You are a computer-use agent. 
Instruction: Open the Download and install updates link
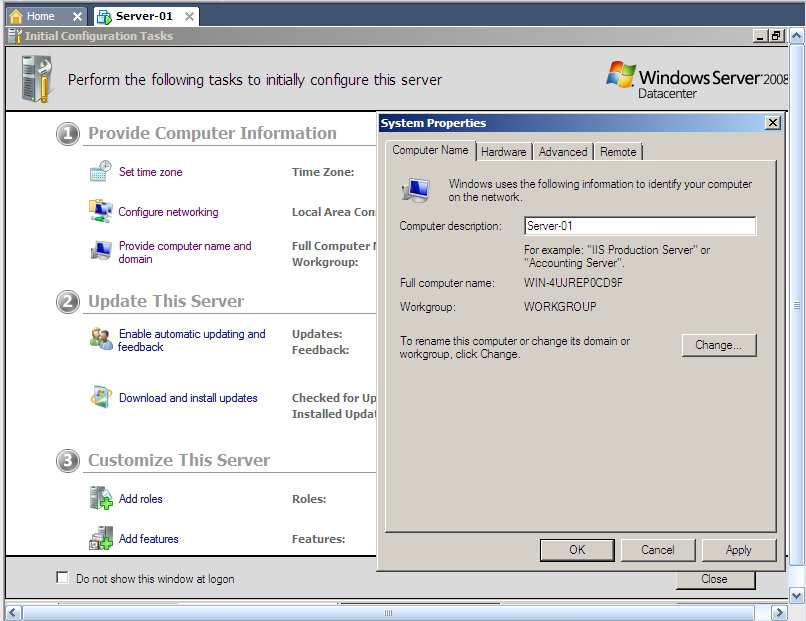click(x=188, y=397)
